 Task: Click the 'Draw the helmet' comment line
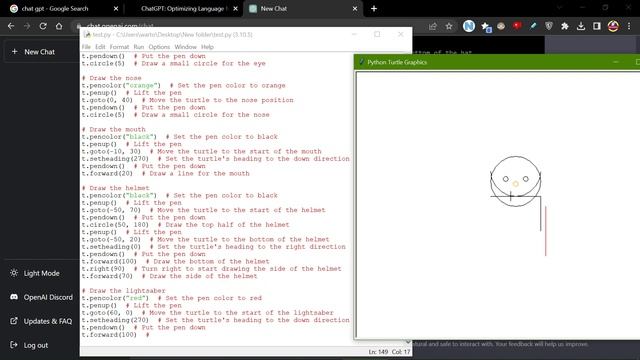[x=116, y=188]
